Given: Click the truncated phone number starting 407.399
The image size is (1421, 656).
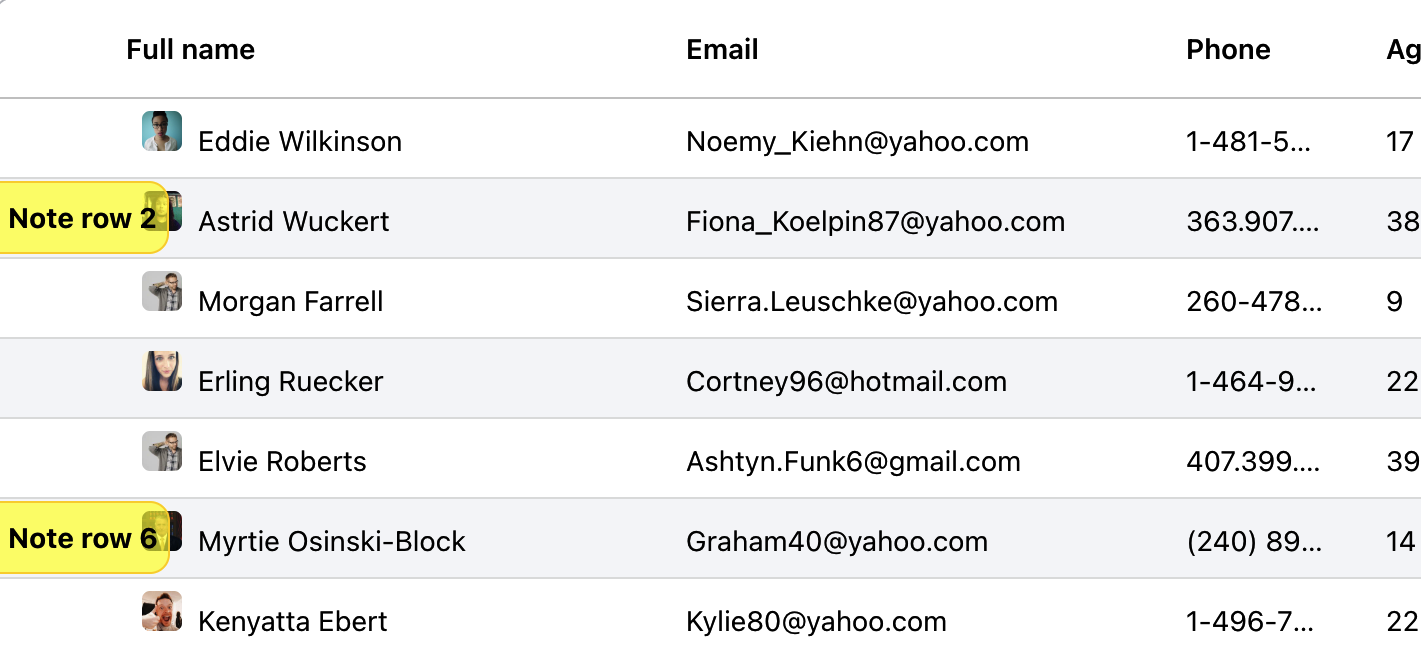Looking at the screenshot, I should click(1253, 461).
